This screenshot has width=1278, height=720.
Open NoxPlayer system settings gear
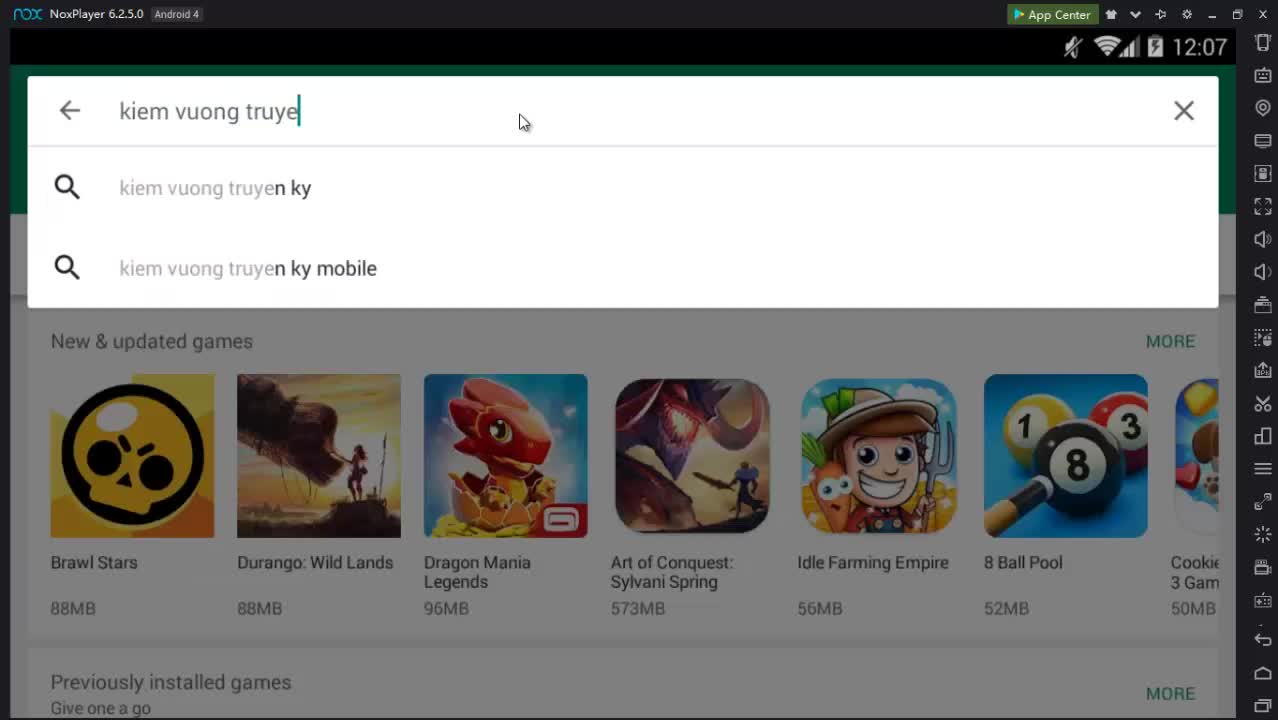click(1187, 14)
